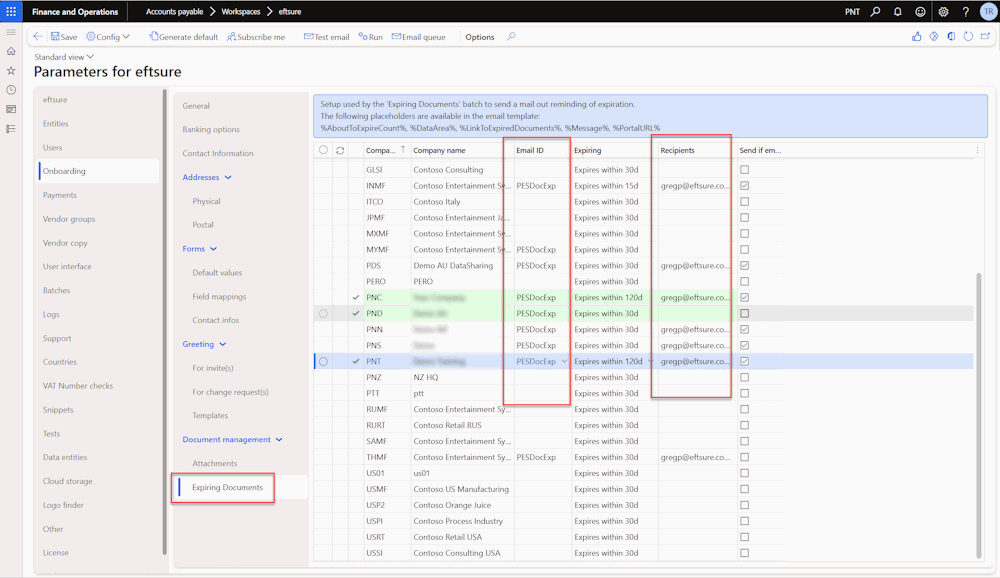Screen dimensions: 1000x578
Task: Click Test email
Action: (x=327, y=37)
